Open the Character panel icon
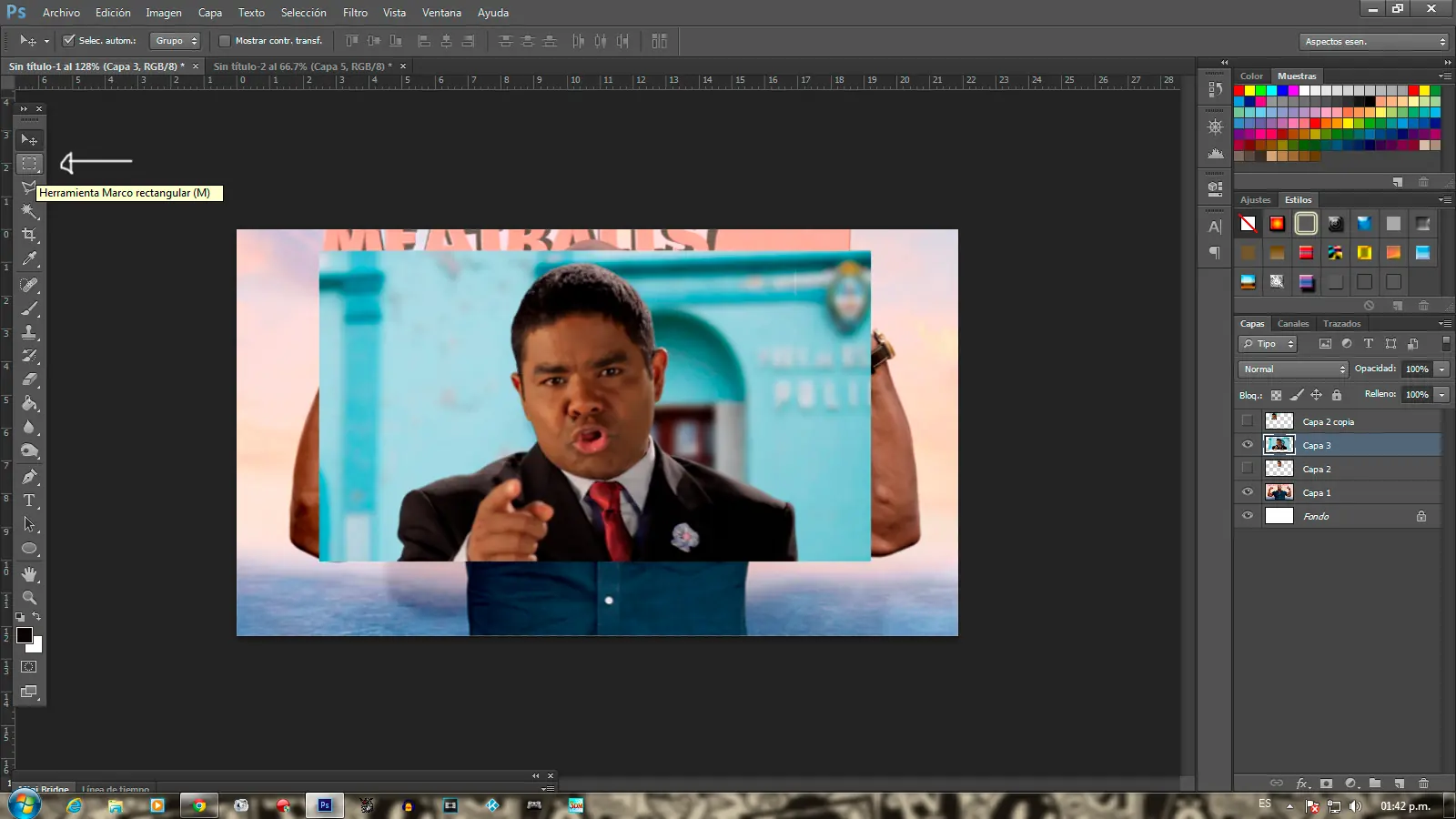The width and height of the screenshot is (1456, 819). (1215, 227)
